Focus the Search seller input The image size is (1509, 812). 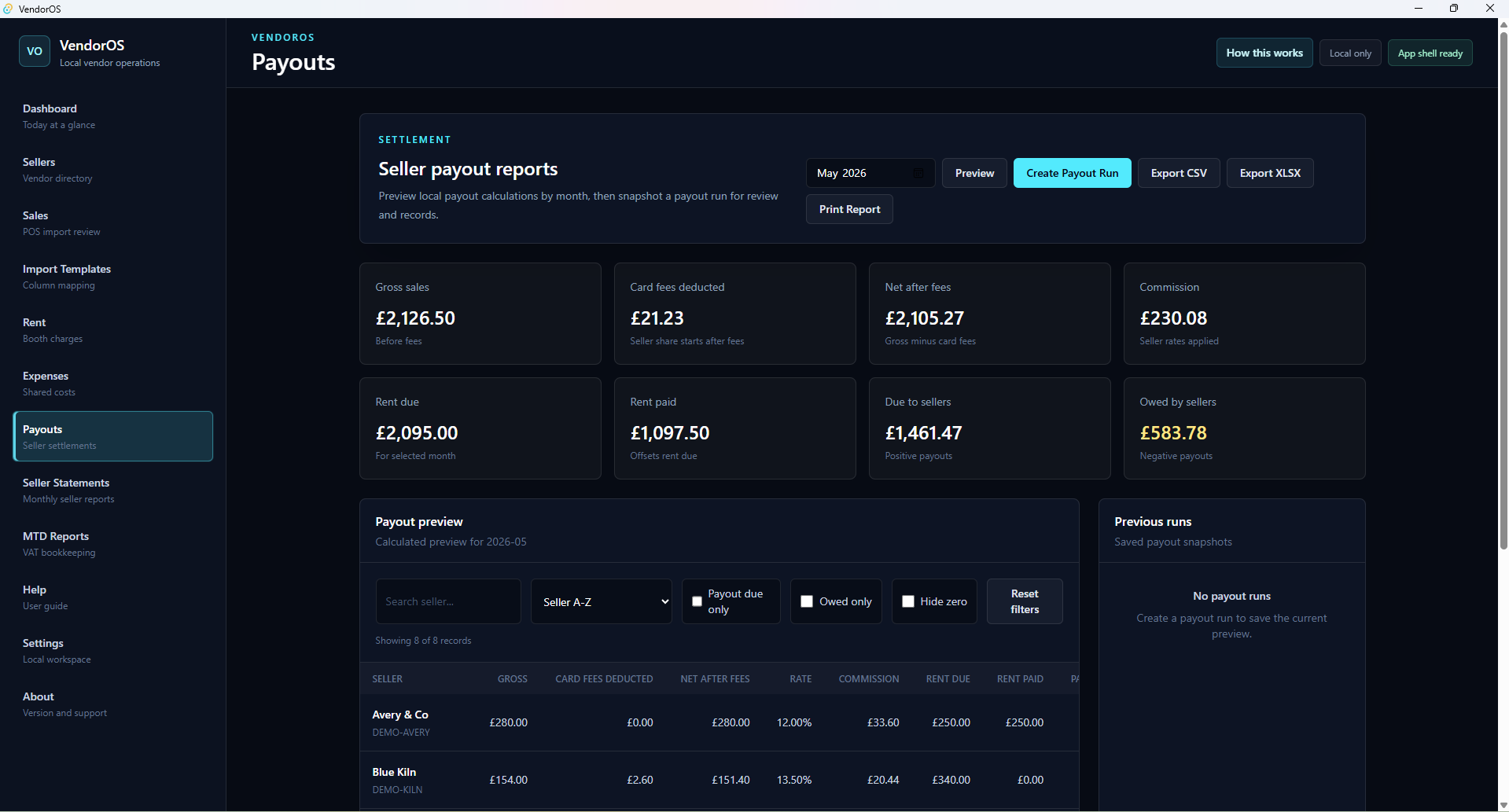pos(448,601)
